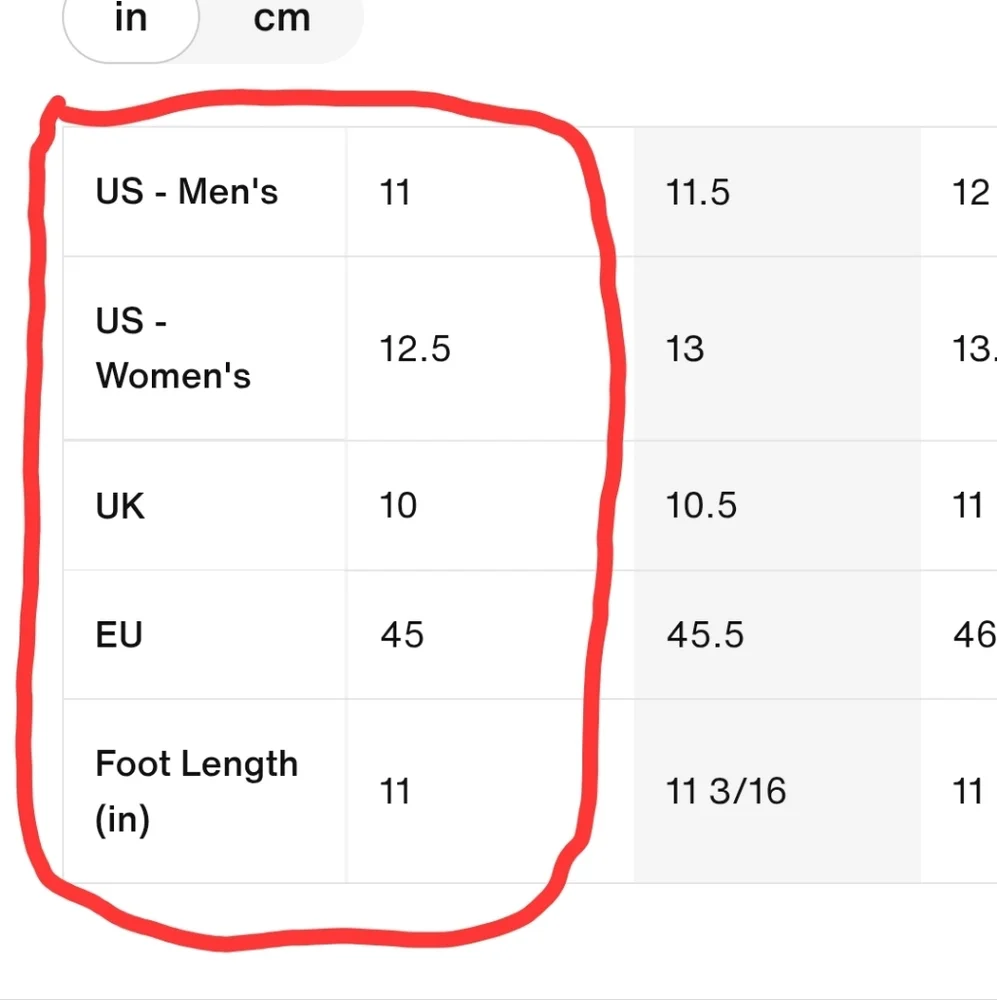The image size is (997, 1000).
Task: Select foot length 11 under size 11
Action: click(490, 791)
